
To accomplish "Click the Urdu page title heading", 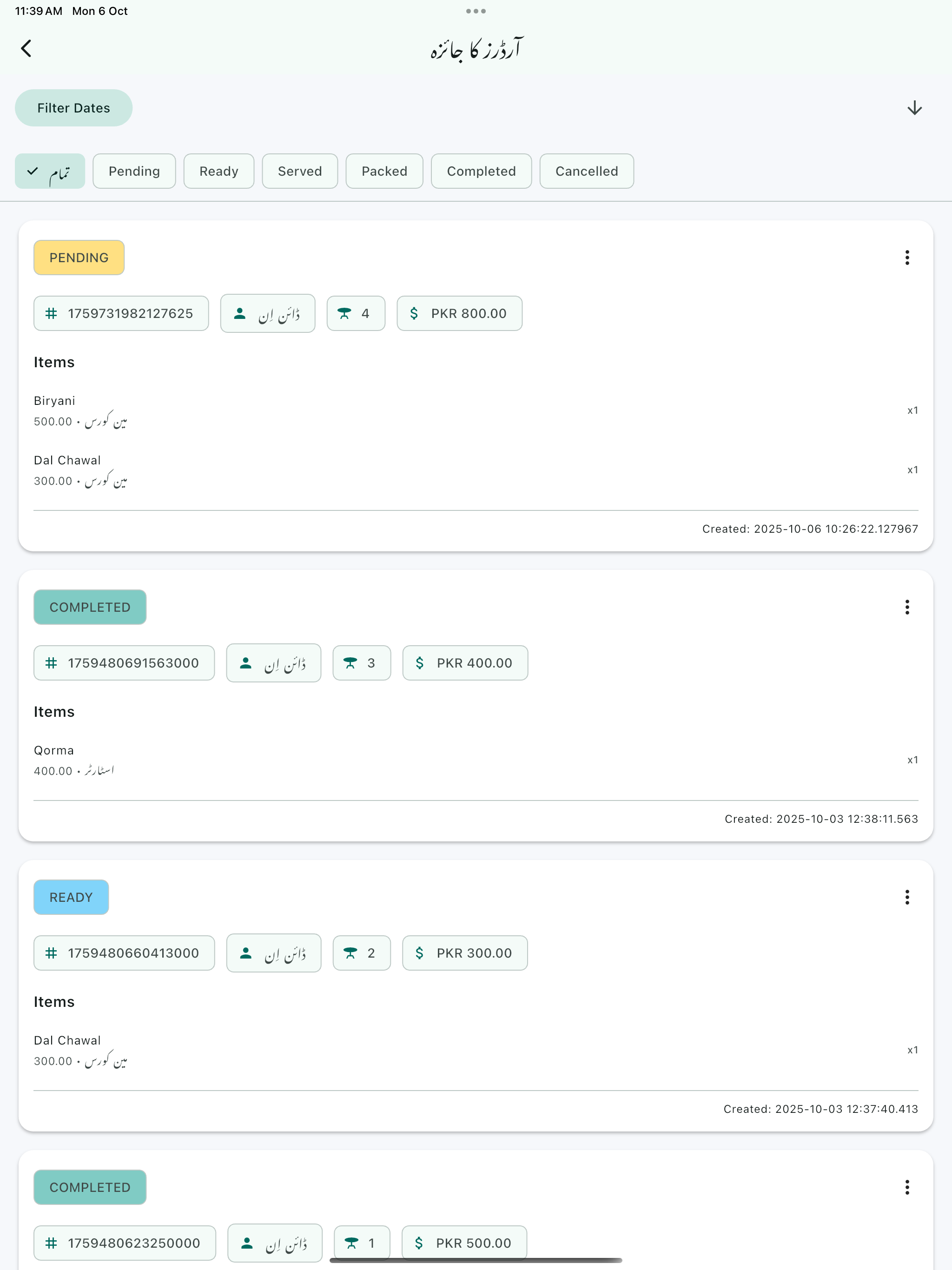I will click(476, 49).
